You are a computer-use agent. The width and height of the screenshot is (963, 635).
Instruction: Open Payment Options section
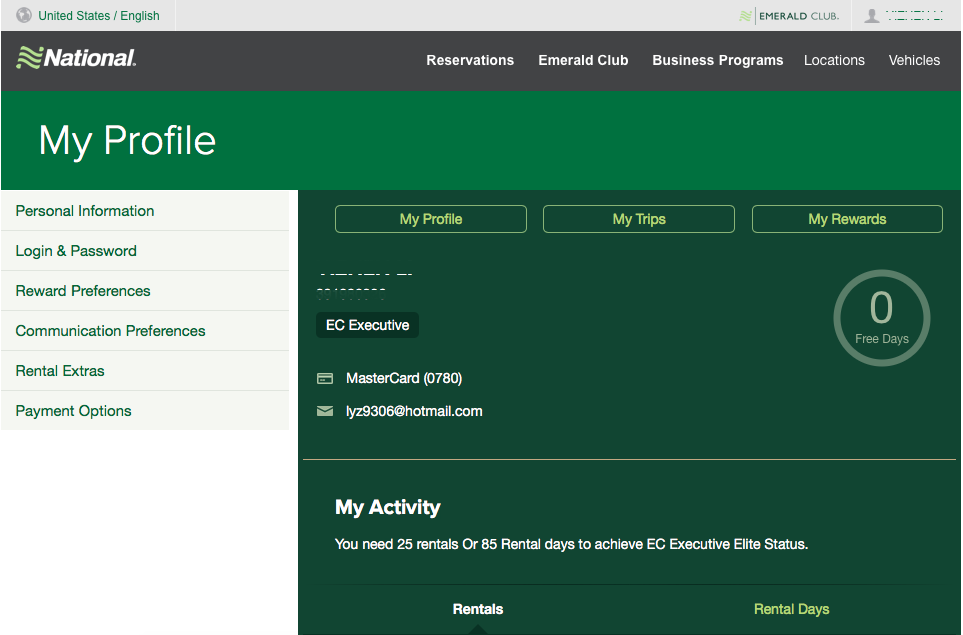click(x=145, y=411)
